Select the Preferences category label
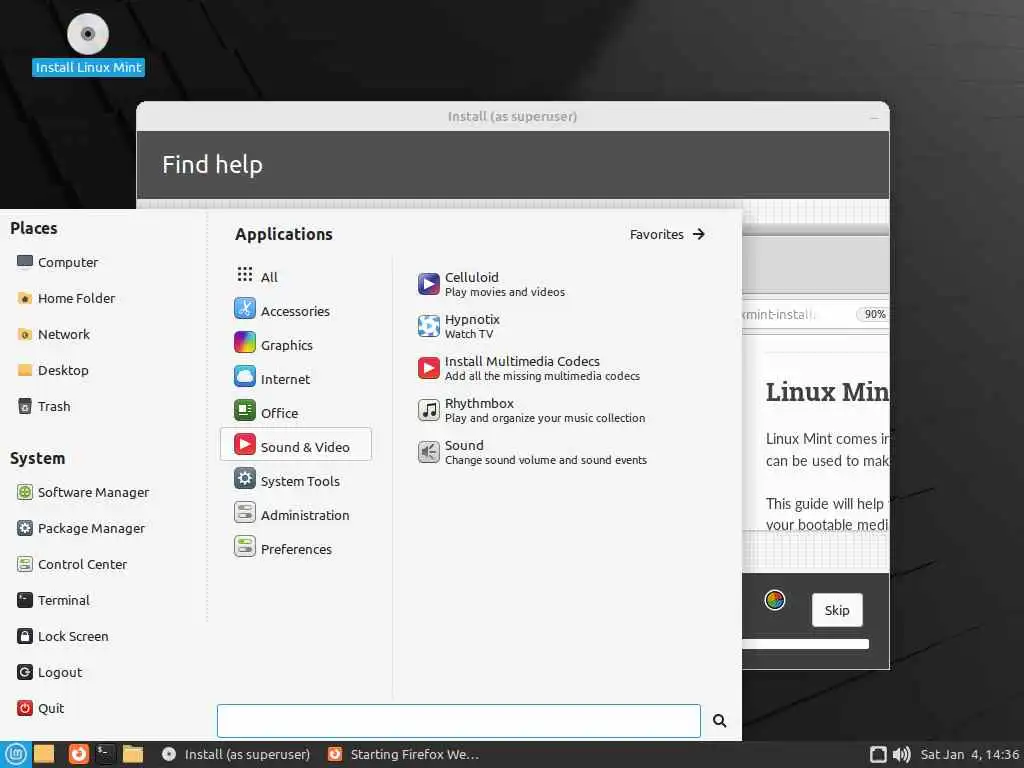Viewport: 1024px width, 768px height. pyautogui.click(x=296, y=549)
